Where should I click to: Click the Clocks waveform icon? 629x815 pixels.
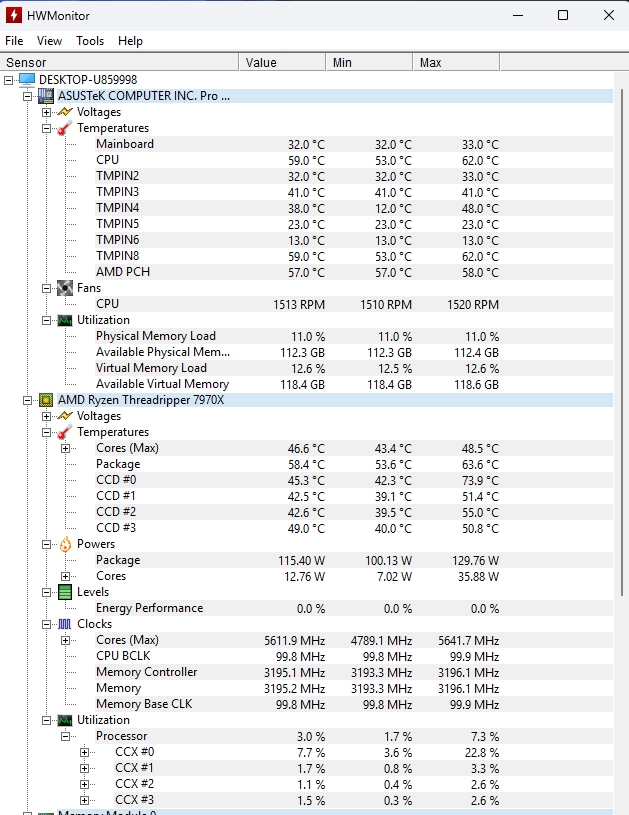(64, 624)
